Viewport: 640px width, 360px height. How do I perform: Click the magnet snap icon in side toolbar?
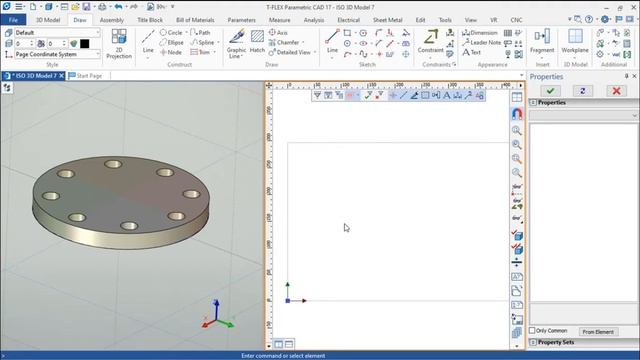coord(517,113)
